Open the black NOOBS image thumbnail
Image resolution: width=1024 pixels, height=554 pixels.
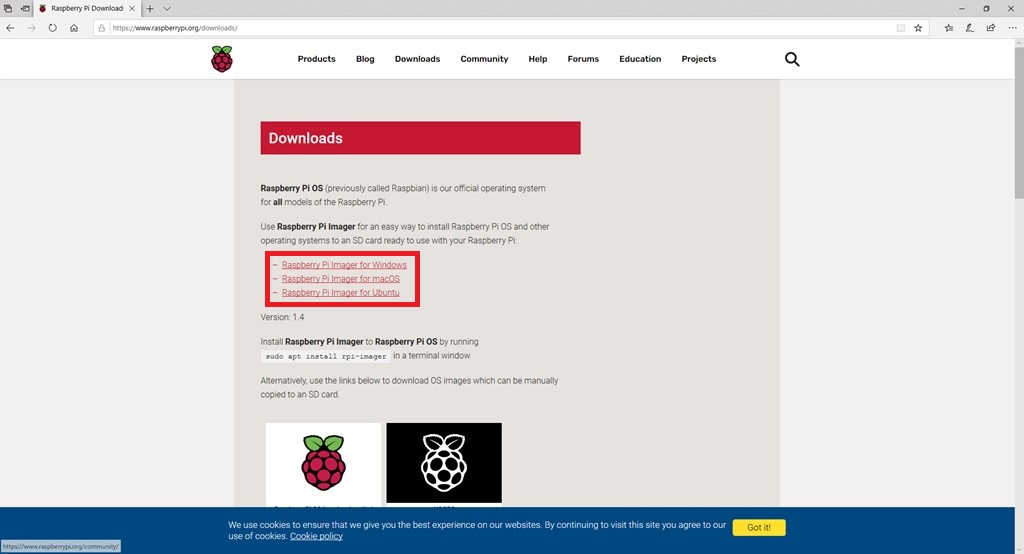click(x=444, y=463)
